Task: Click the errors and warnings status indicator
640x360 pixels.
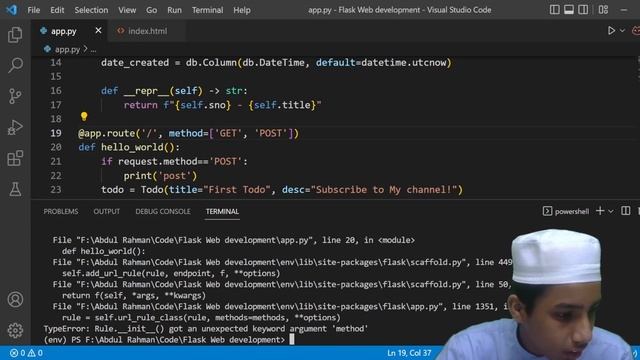Action: (x=26, y=353)
